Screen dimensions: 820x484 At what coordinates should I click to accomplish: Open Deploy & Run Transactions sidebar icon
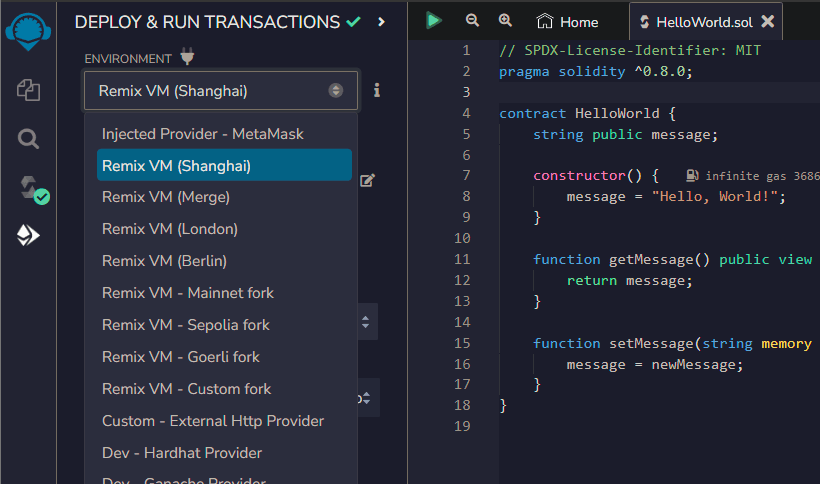click(x=28, y=235)
